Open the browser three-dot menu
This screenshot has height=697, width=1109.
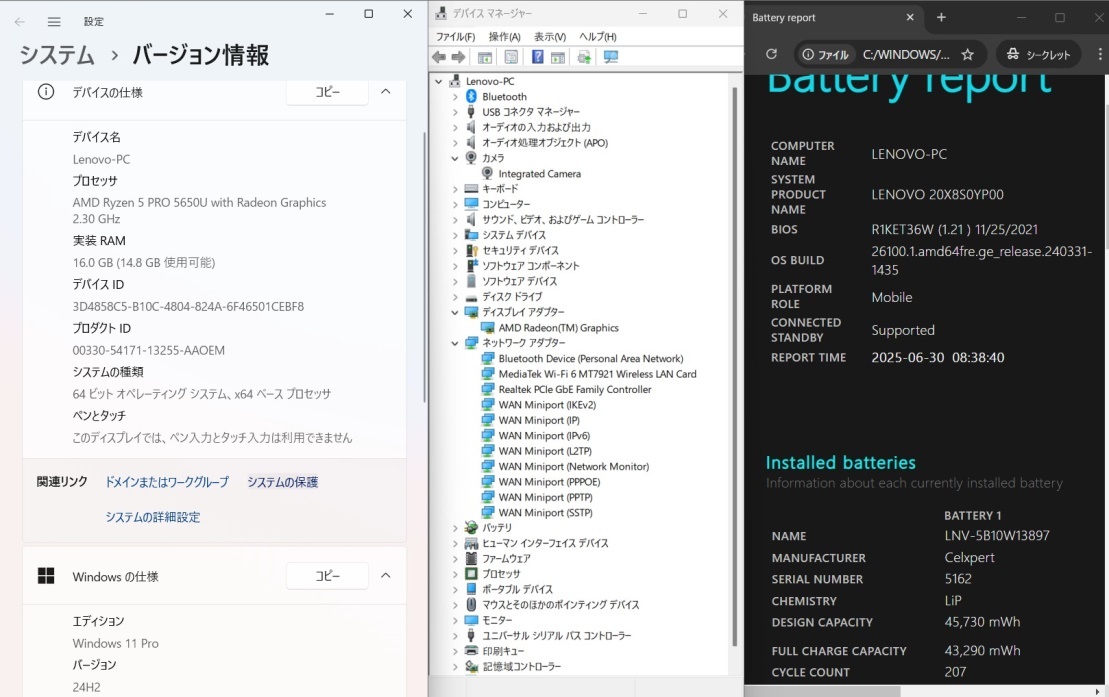tap(1100, 54)
